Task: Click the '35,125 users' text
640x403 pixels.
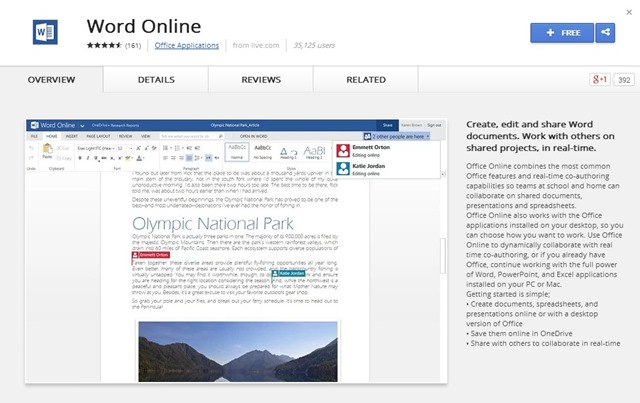Action: tap(314, 45)
